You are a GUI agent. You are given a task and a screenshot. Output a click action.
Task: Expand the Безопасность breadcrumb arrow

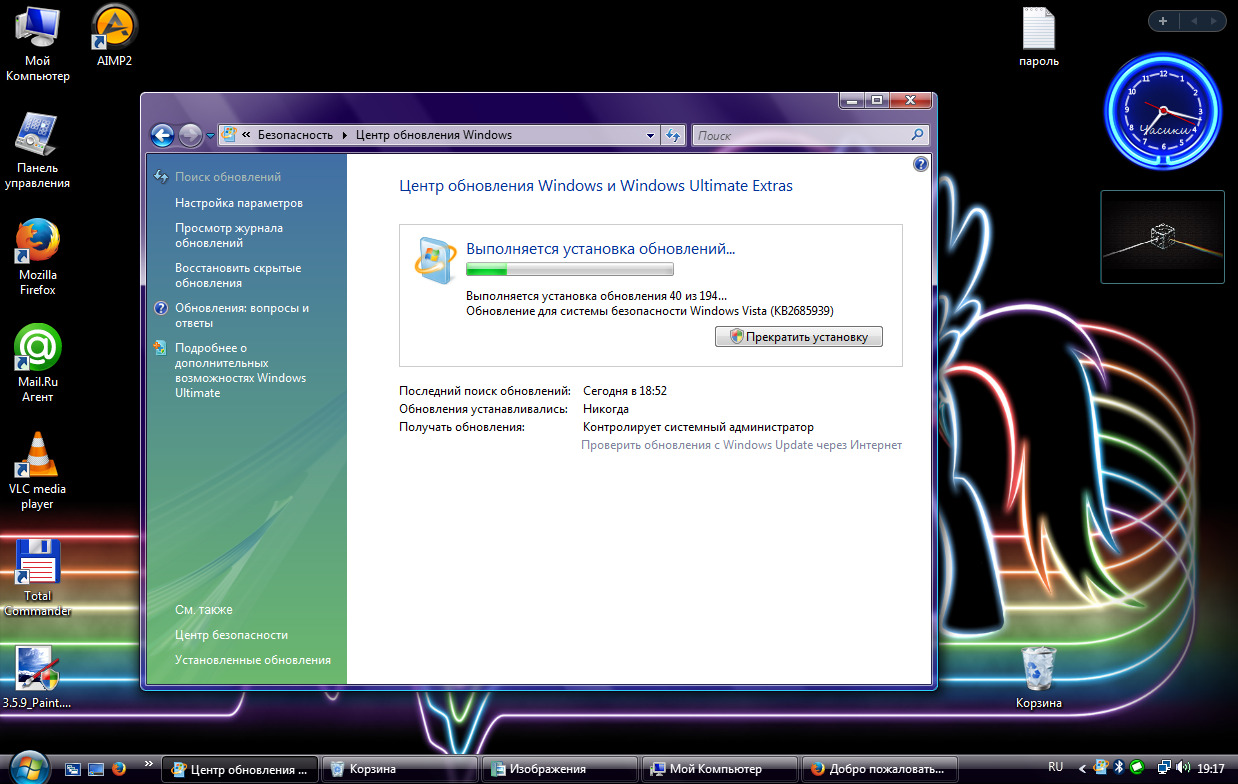pos(345,135)
